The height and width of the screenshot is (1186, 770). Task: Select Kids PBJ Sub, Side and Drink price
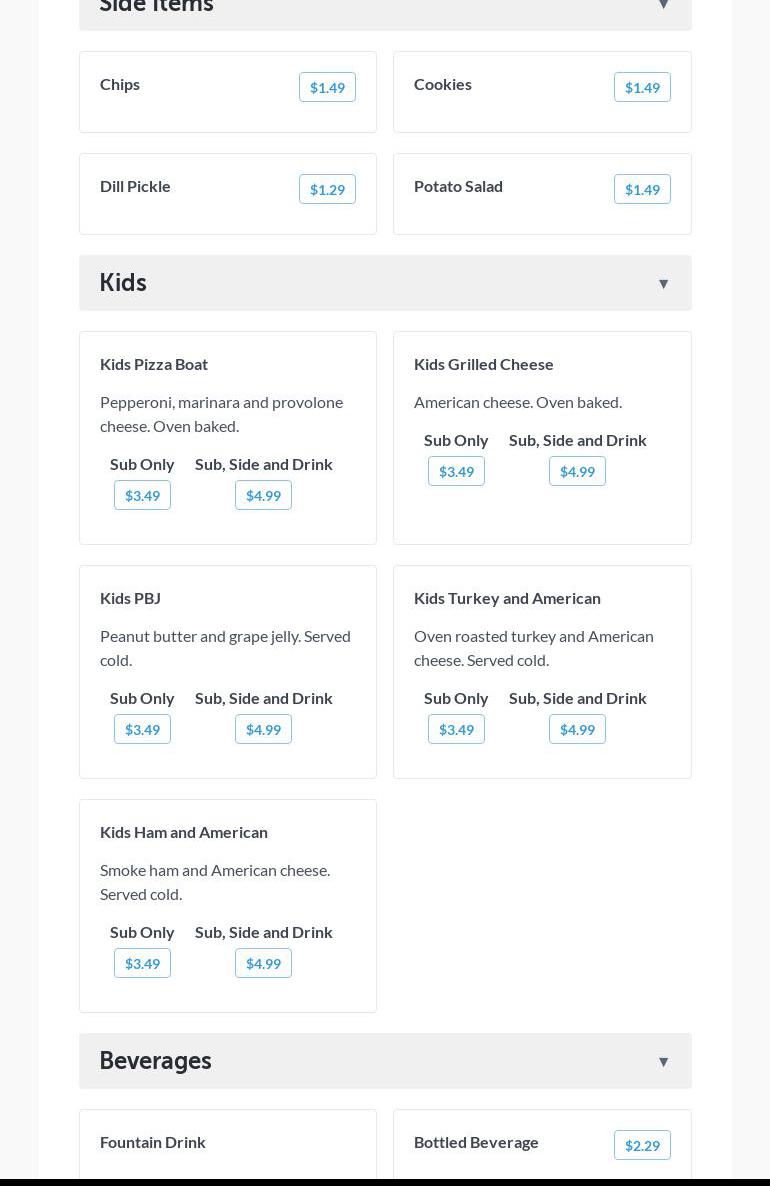pyautogui.click(x=263, y=730)
